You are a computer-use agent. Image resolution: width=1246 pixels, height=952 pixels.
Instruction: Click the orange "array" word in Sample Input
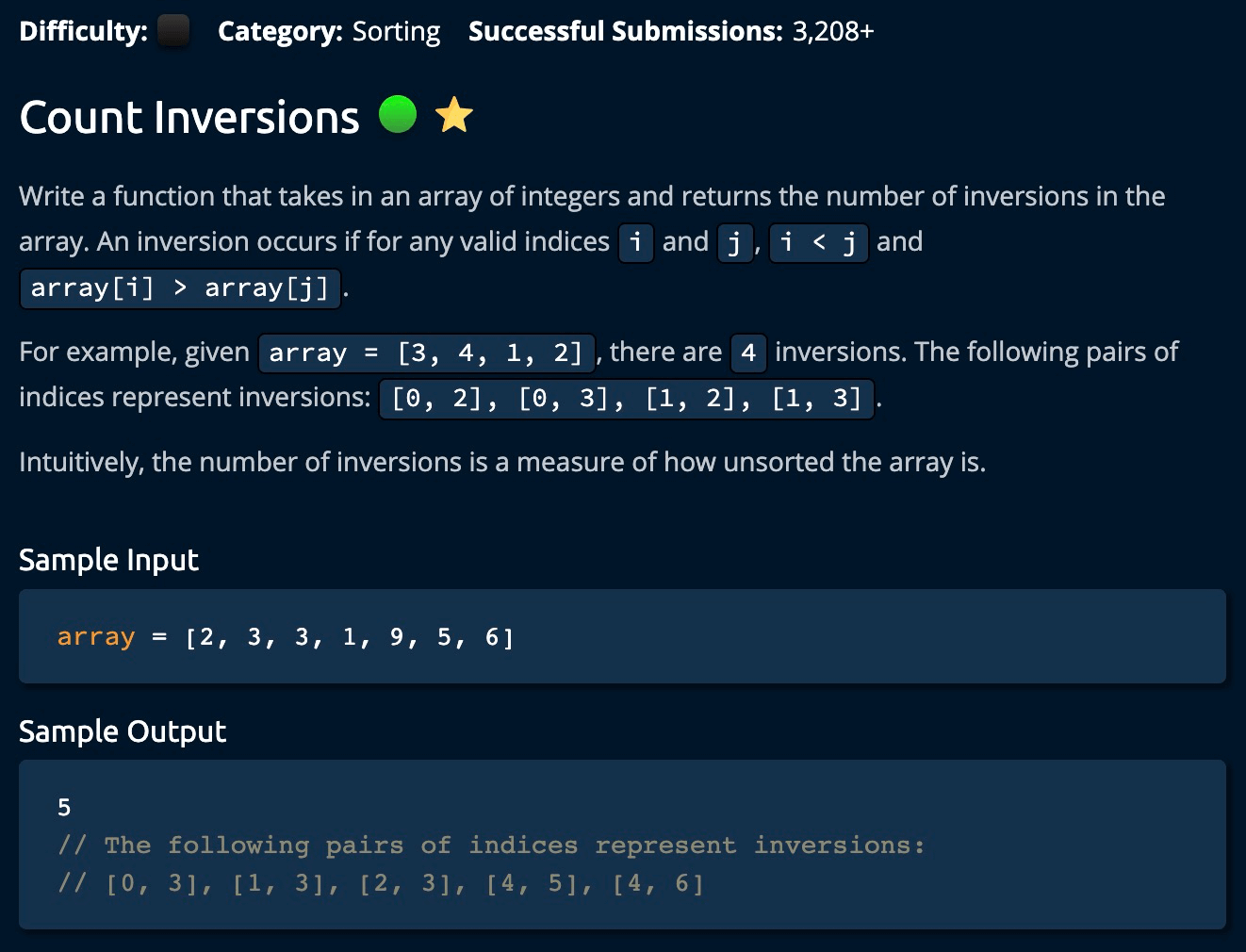point(96,637)
